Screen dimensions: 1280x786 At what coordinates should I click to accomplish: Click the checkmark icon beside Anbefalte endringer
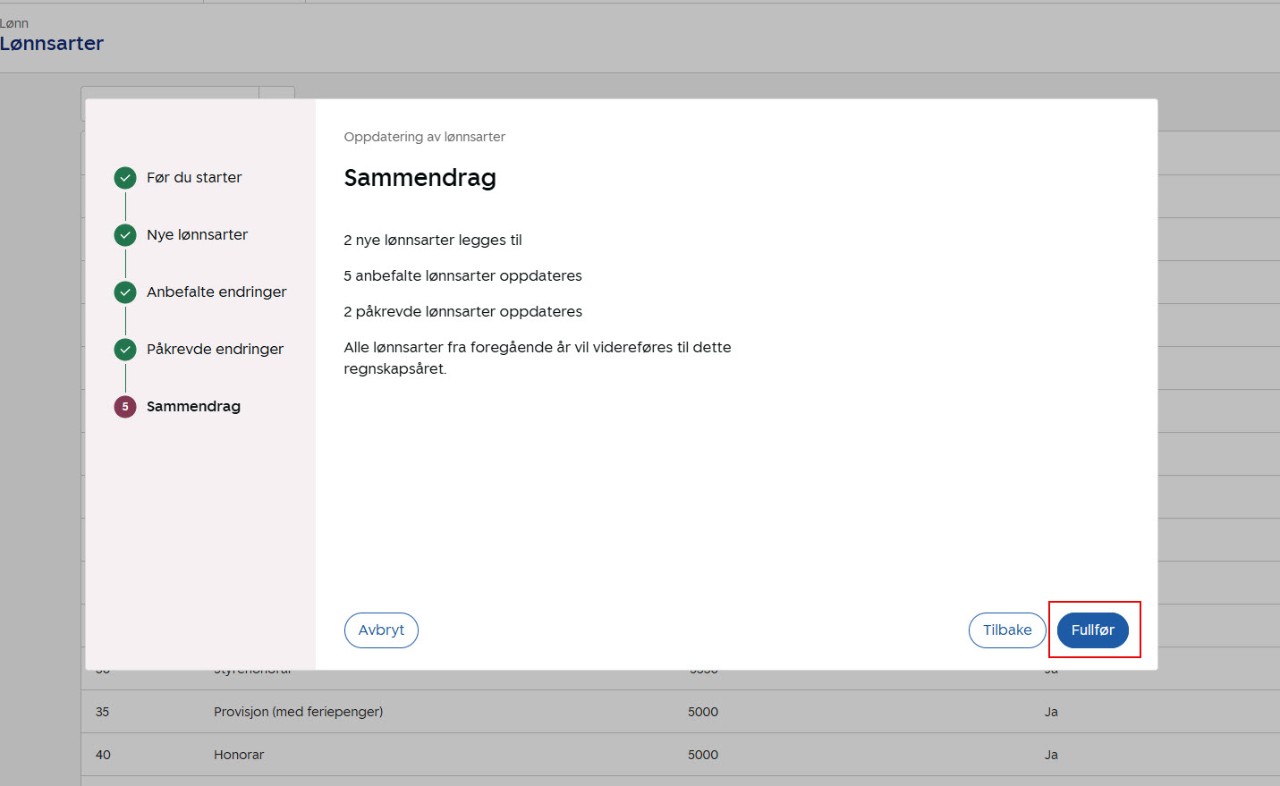coord(125,292)
